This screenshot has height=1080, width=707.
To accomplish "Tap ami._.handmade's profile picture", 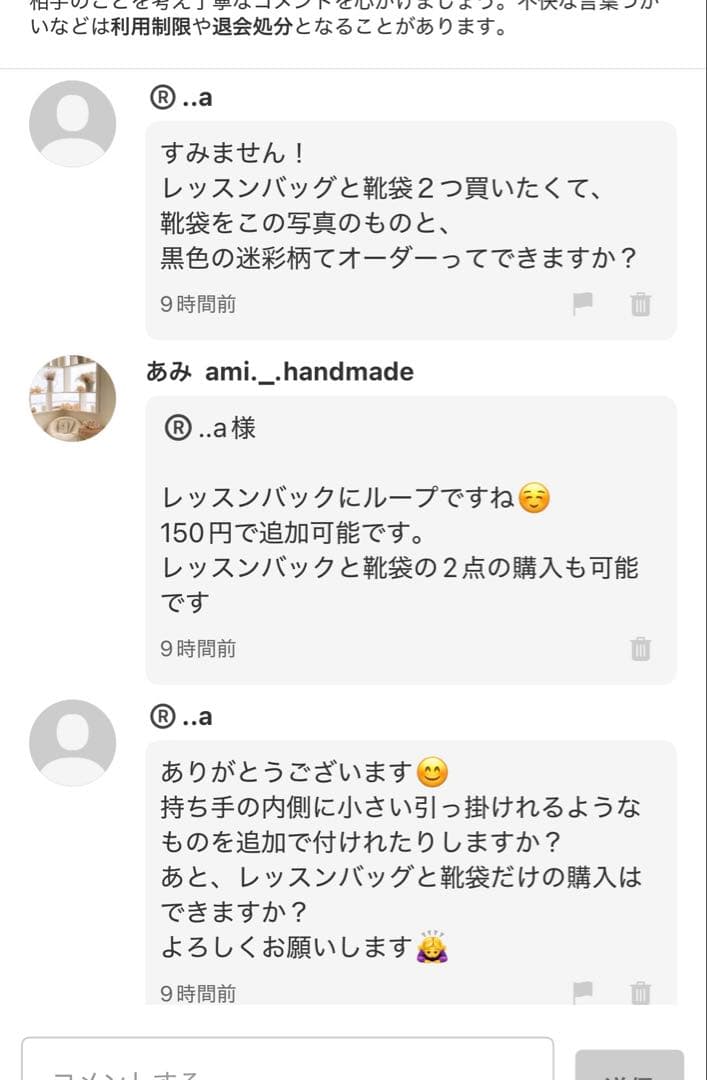I will point(70,398).
